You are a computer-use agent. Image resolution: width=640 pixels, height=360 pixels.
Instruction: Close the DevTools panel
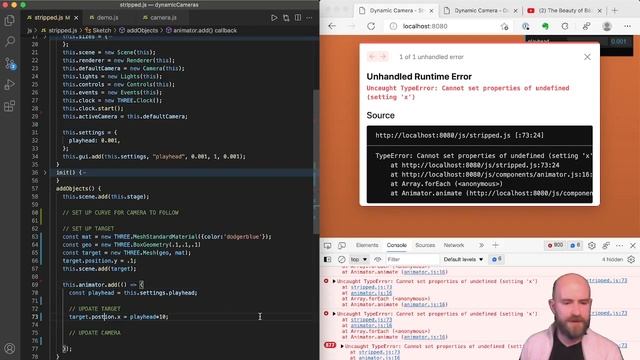tap(633, 245)
